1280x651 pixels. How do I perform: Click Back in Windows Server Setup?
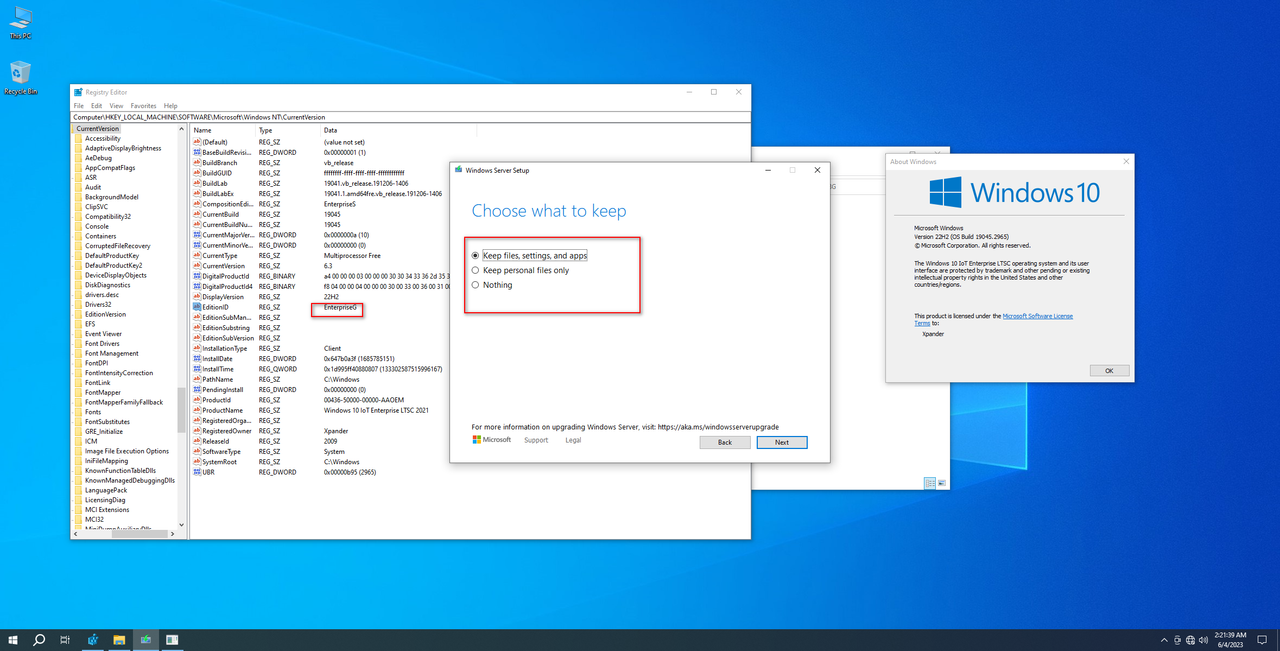(x=725, y=442)
